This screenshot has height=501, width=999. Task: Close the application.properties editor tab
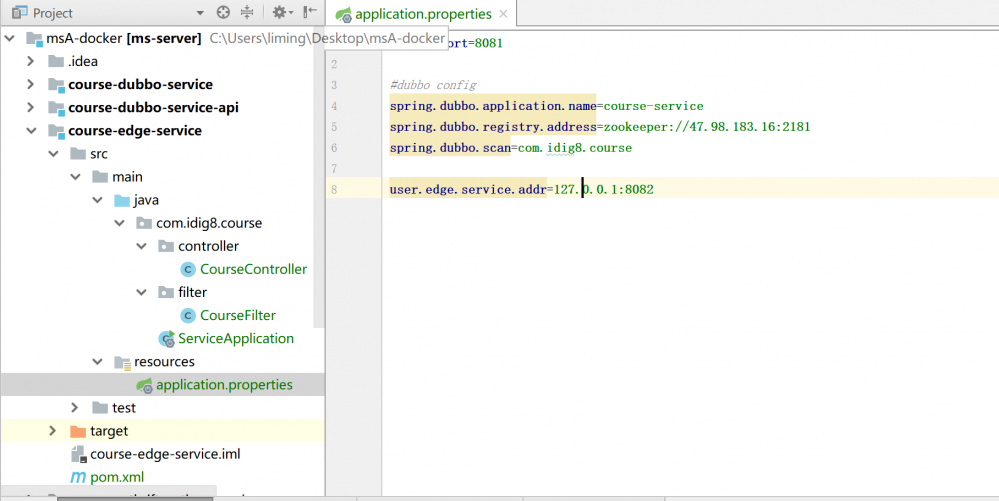[503, 15]
